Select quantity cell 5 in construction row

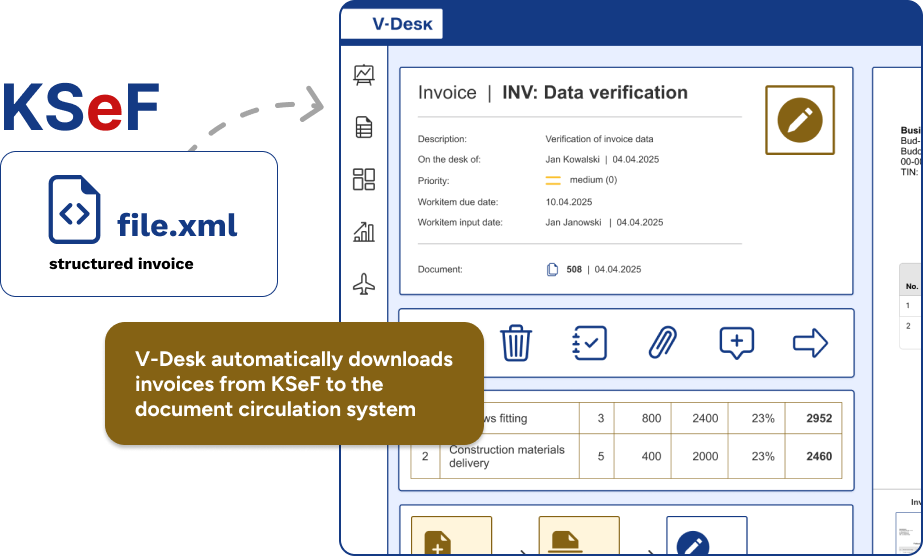tap(597, 456)
